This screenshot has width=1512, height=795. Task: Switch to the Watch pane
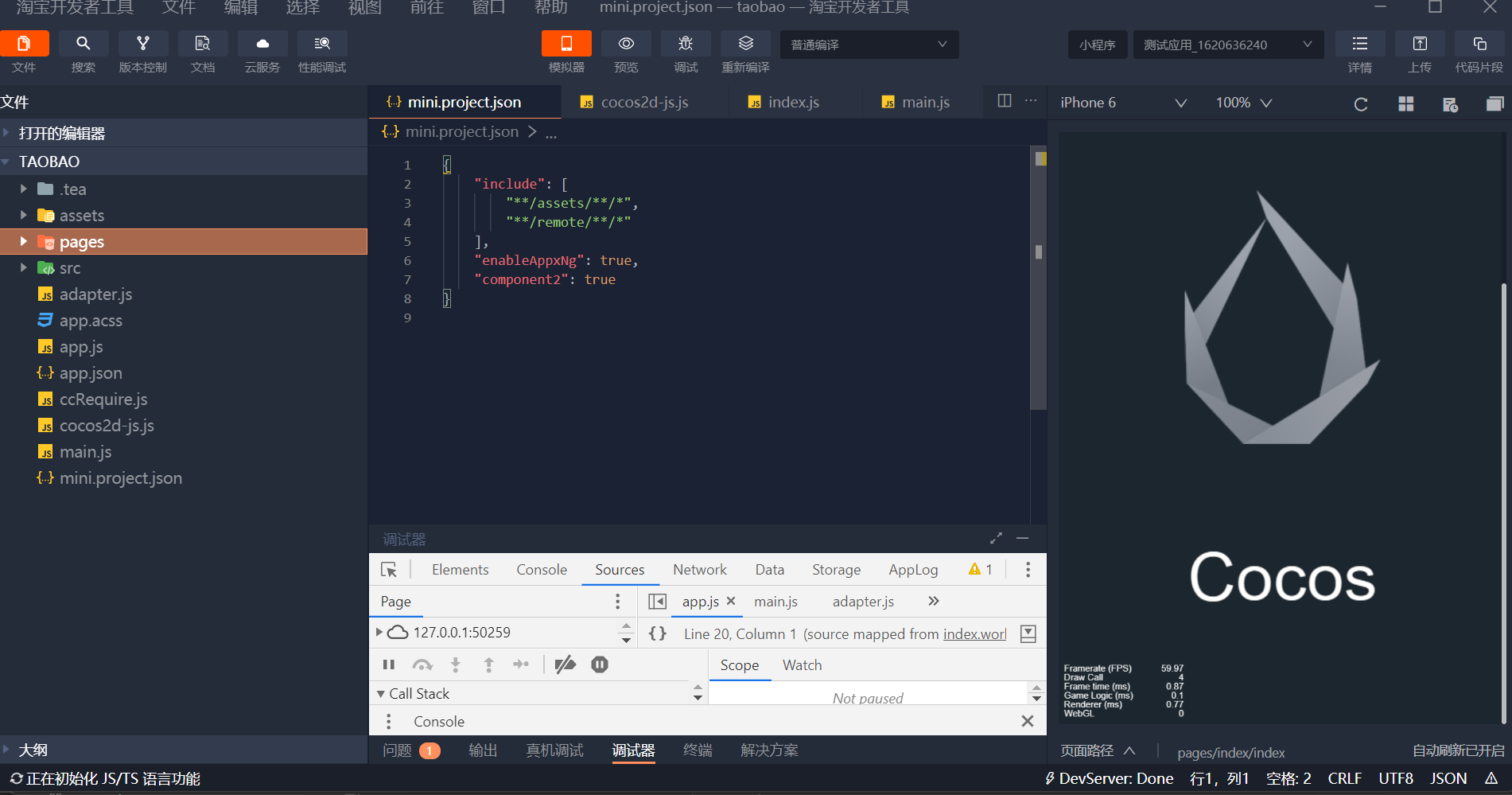click(802, 665)
